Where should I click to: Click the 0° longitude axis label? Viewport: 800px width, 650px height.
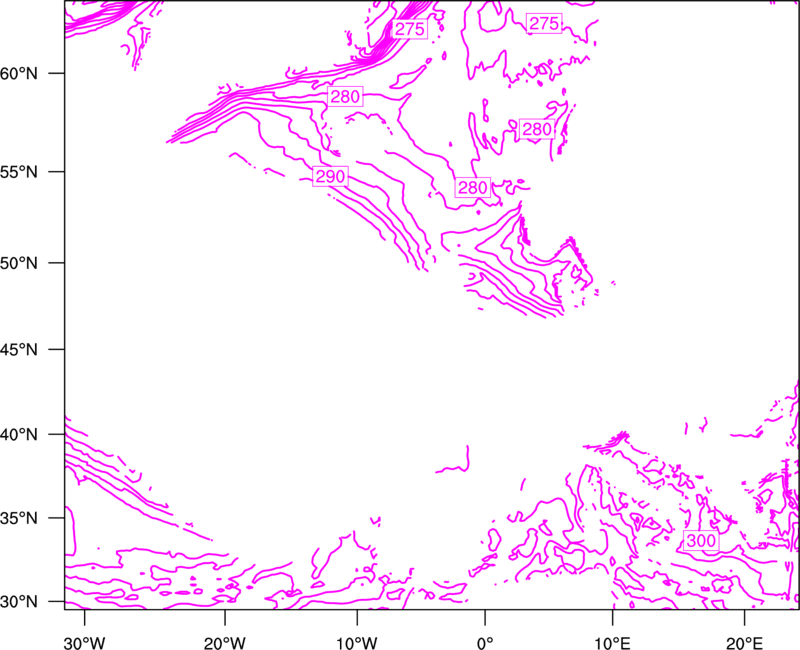point(485,643)
